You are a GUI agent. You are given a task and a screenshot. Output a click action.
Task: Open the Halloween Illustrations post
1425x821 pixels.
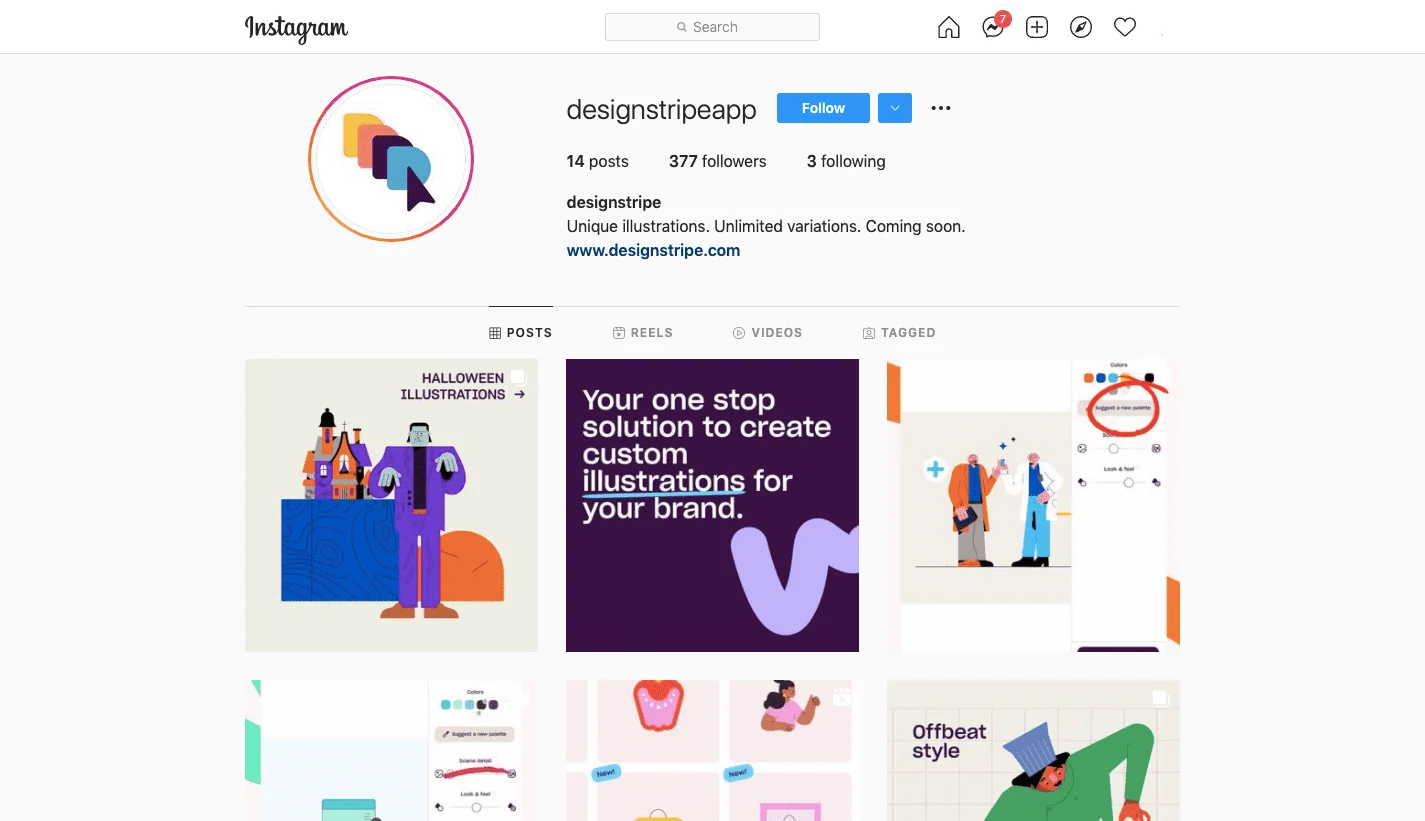pyautogui.click(x=391, y=505)
